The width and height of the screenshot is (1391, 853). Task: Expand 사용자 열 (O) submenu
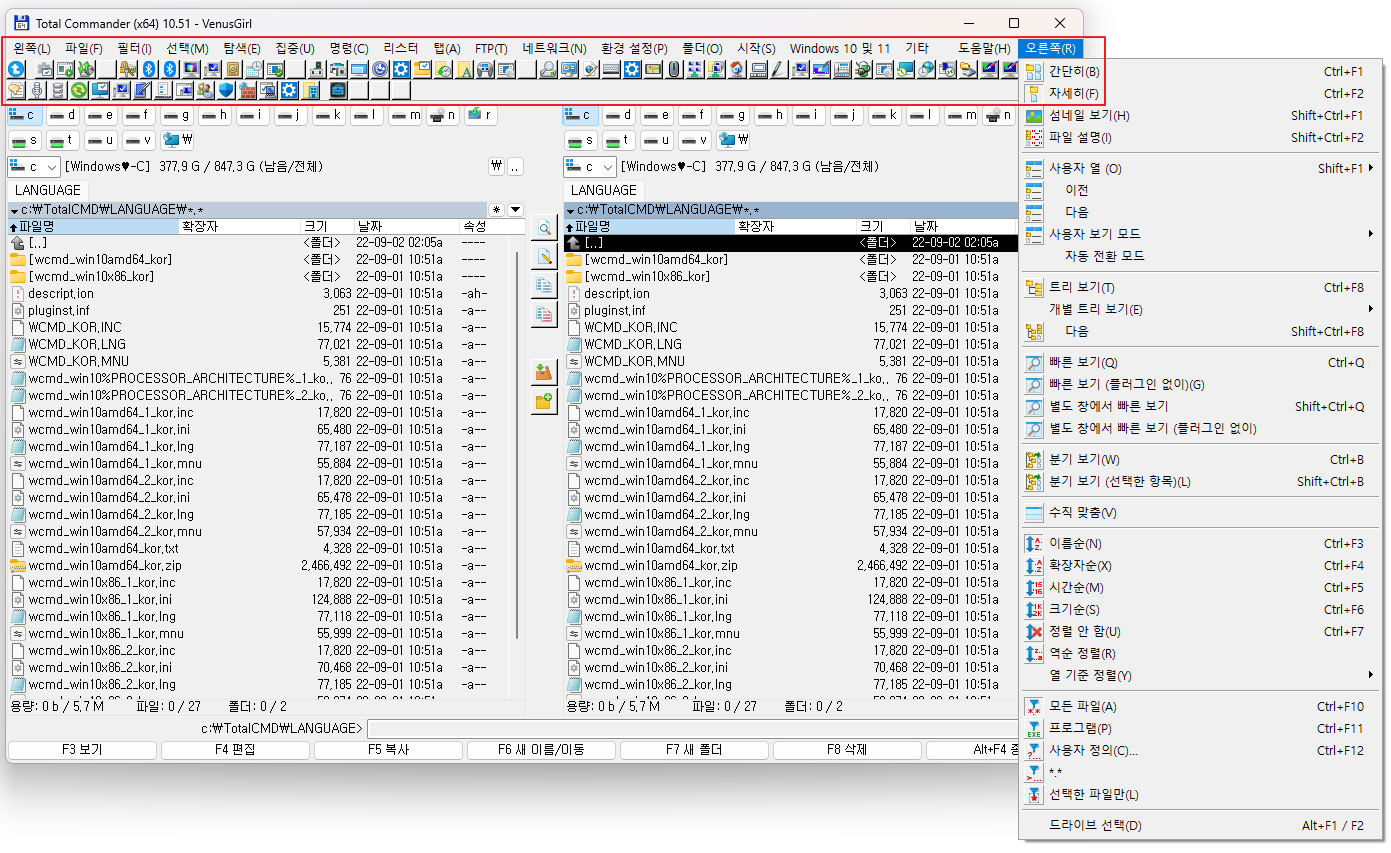click(1198, 169)
